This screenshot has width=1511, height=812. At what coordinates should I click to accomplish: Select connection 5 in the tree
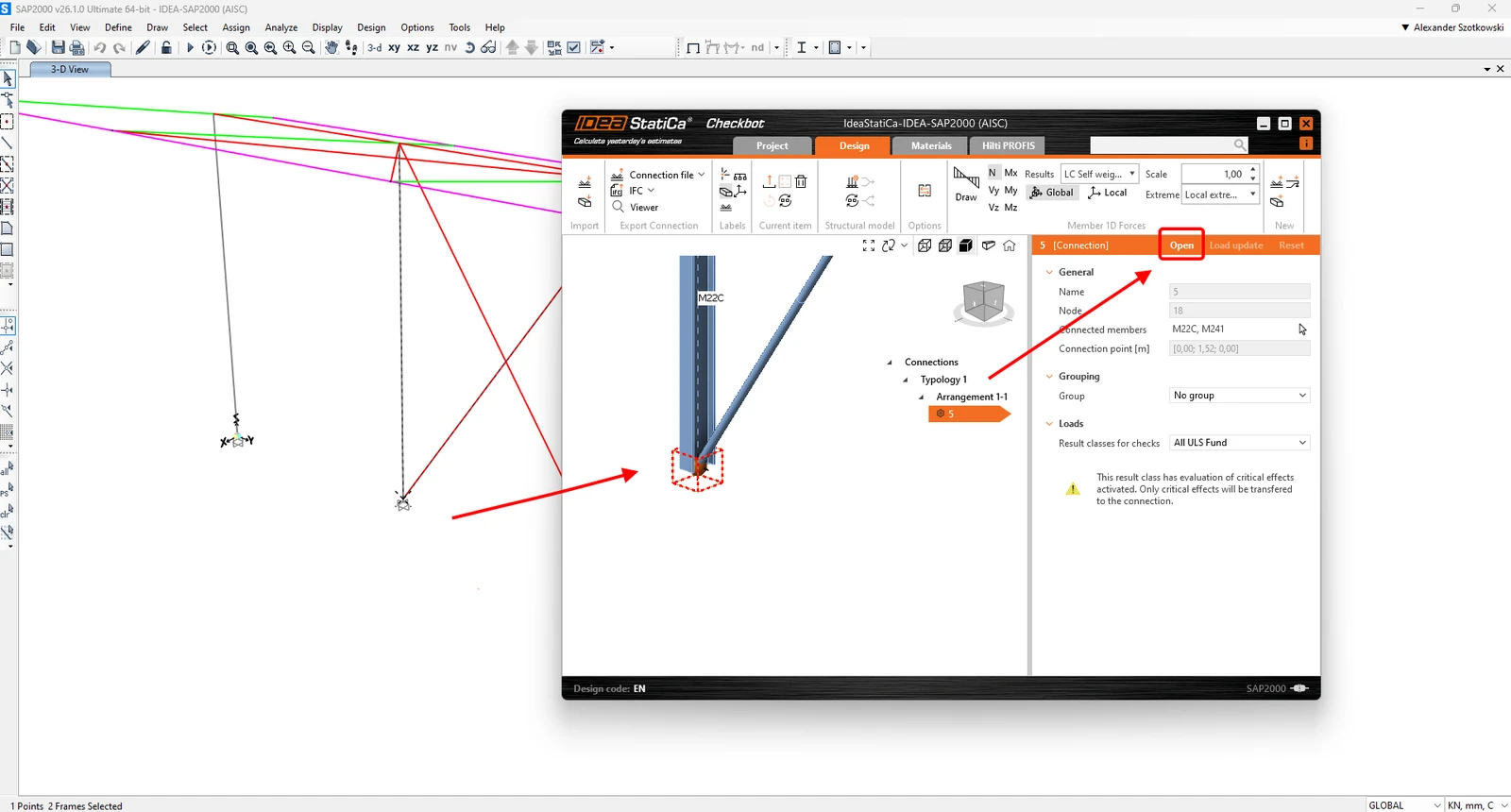969,414
